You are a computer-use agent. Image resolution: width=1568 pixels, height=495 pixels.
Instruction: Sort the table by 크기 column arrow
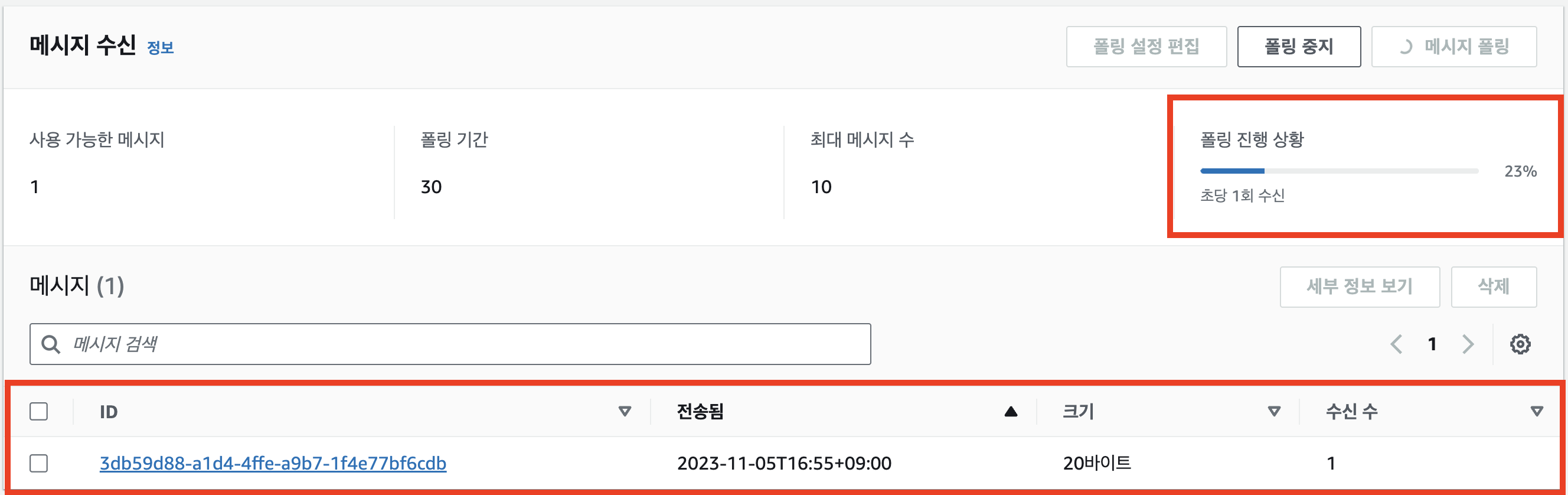[1273, 411]
